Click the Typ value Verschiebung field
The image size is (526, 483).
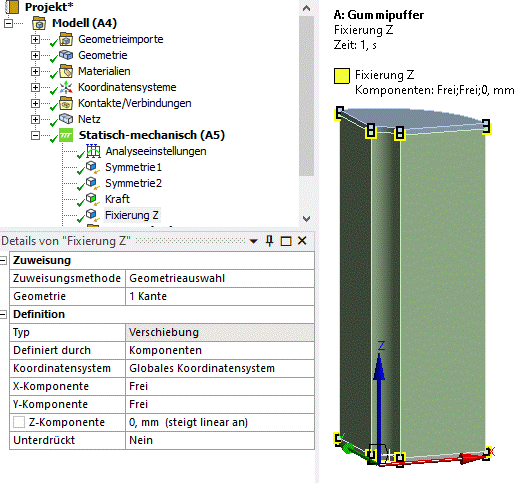pyautogui.click(x=220, y=332)
